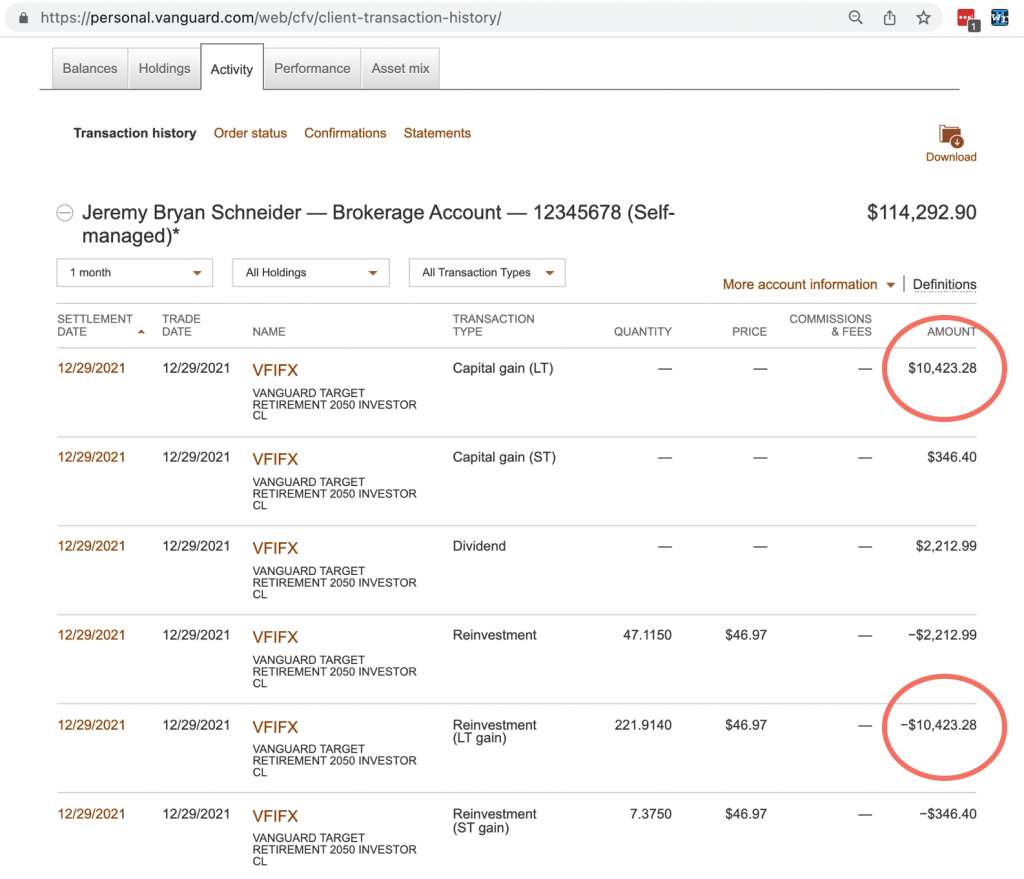The width and height of the screenshot is (1024, 879).
Task: Click settlement date of Reinvestment (LT gain) row
Action: (91, 725)
